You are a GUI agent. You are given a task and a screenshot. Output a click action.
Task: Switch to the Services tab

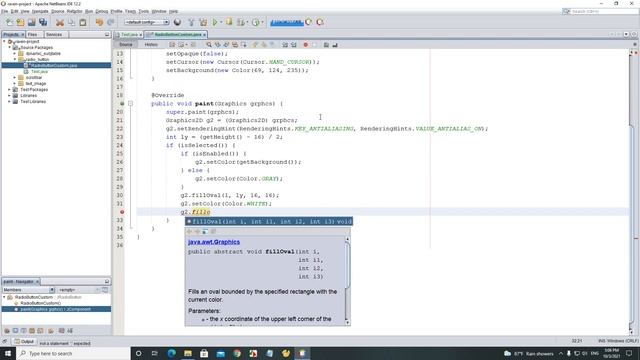pyautogui.click(x=54, y=35)
